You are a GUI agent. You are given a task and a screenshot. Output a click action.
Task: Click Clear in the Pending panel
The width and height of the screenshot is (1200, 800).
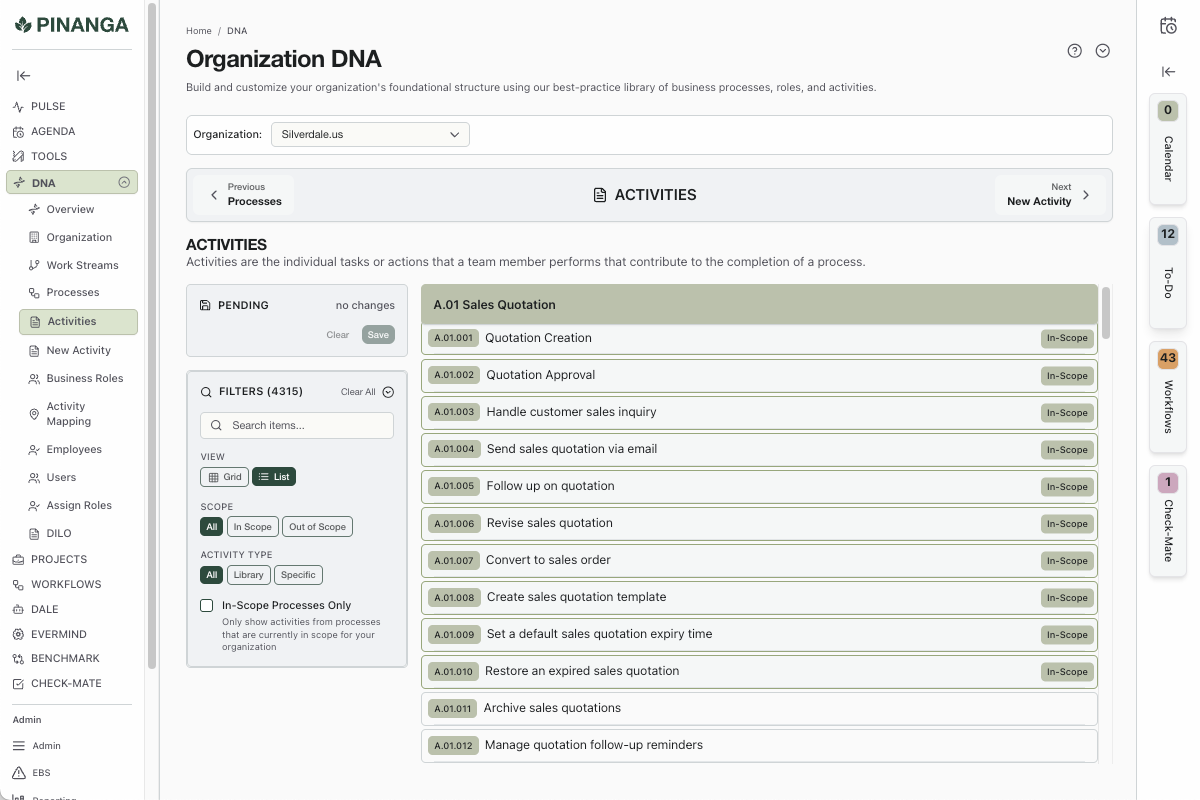click(x=338, y=335)
